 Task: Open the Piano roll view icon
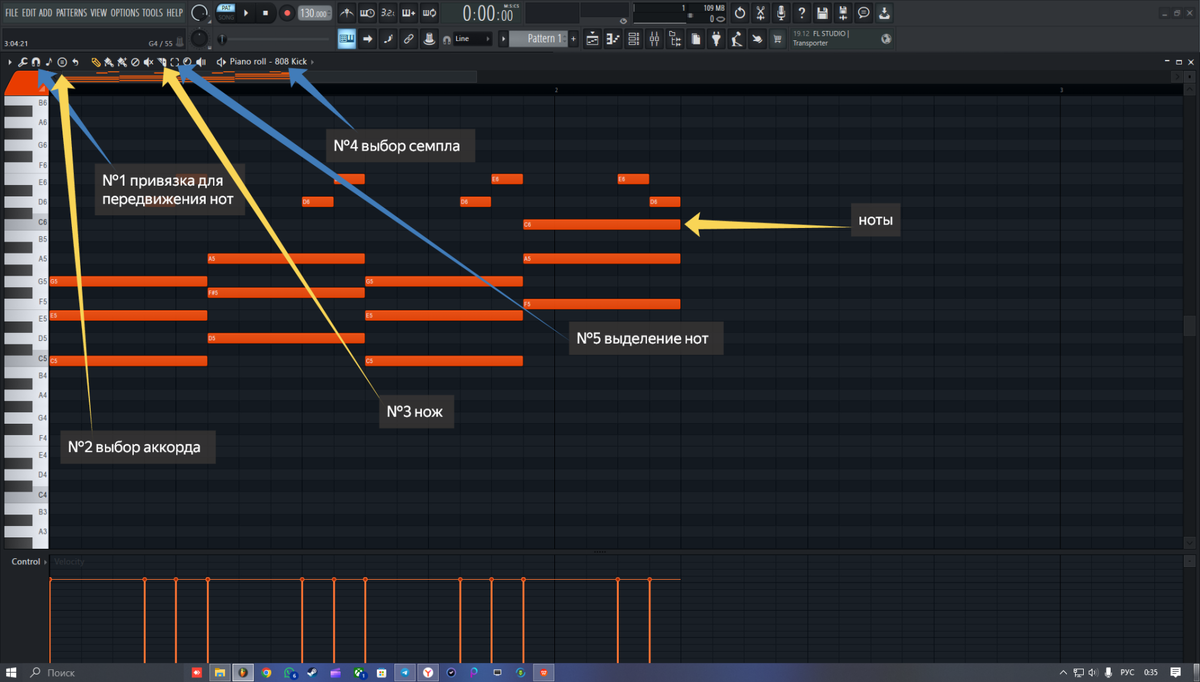(613, 38)
